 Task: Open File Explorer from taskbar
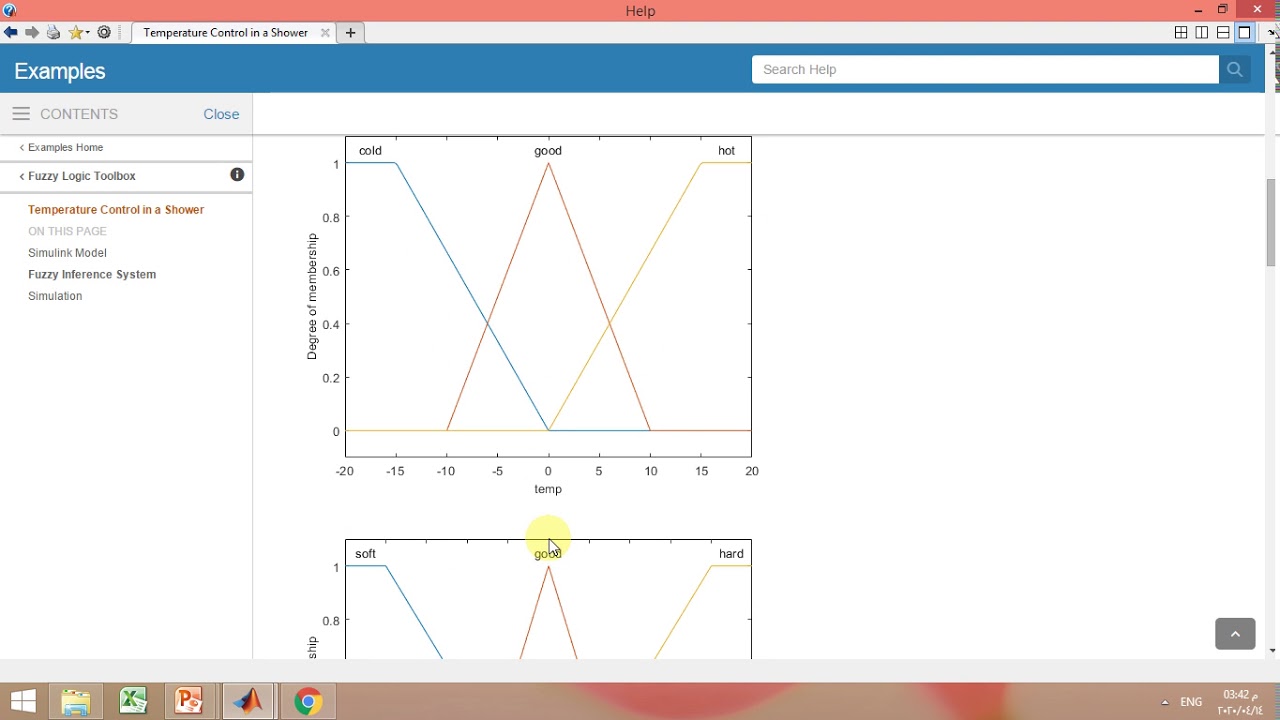point(77,702)
